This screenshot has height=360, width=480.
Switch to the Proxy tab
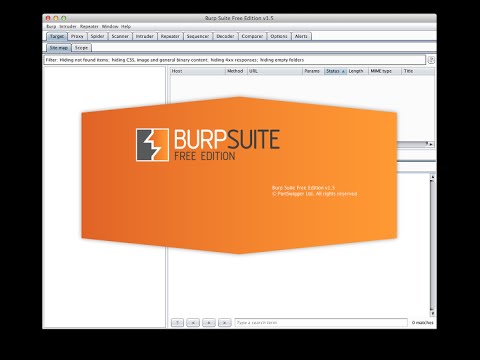[77, 36]
